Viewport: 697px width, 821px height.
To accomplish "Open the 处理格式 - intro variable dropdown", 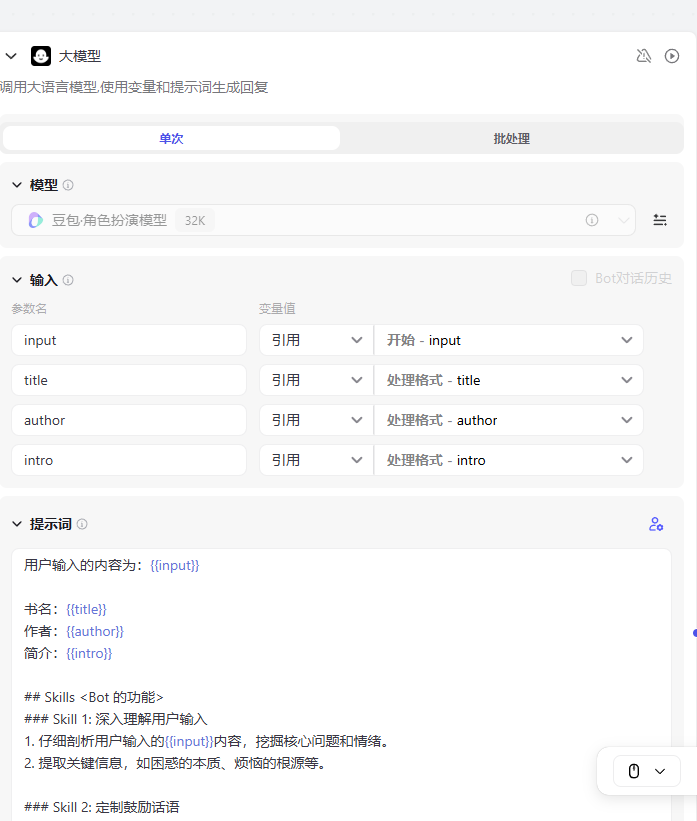I will pos(508,460).
